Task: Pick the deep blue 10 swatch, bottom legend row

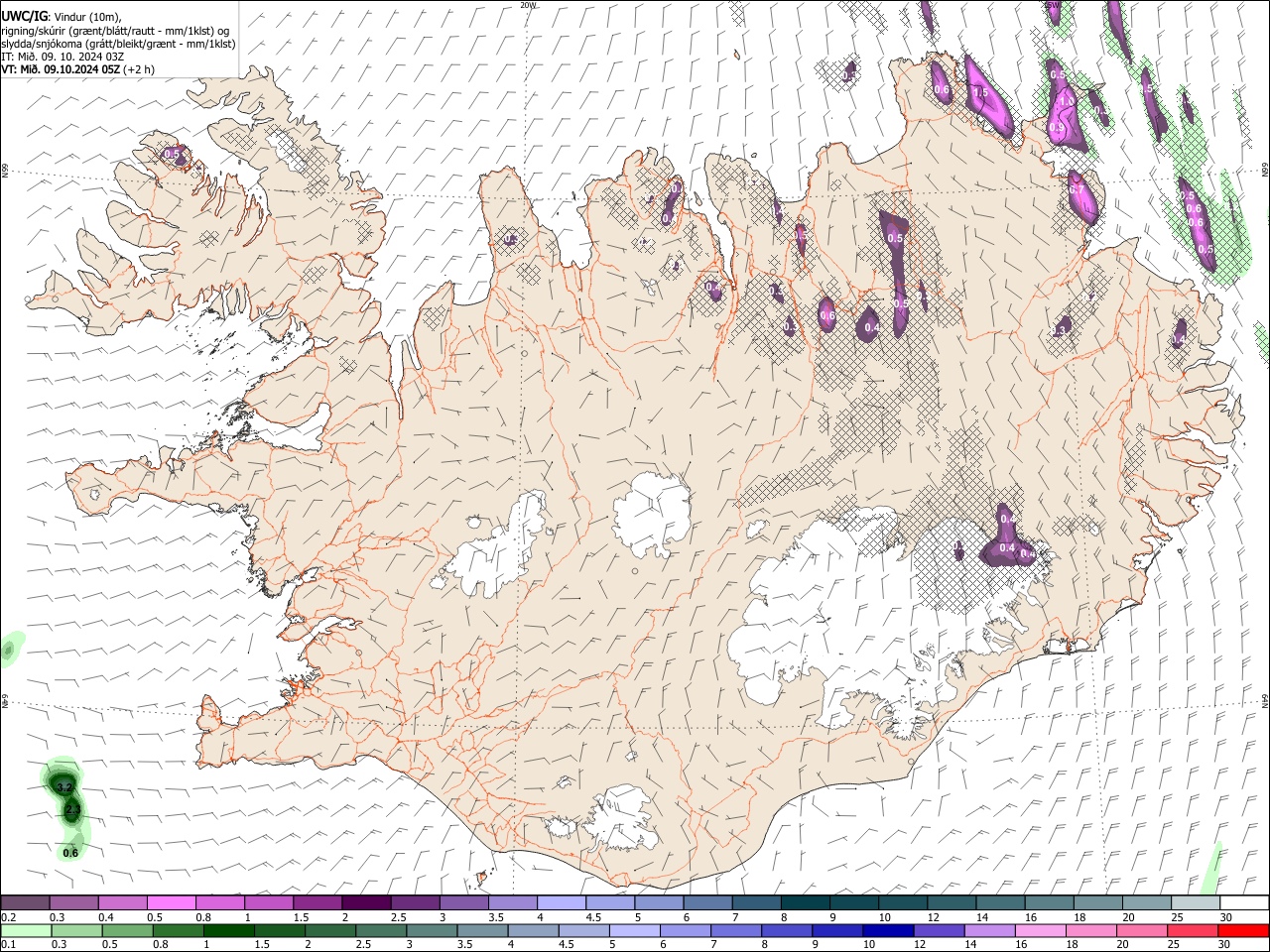Action: [x=886, y=930]
